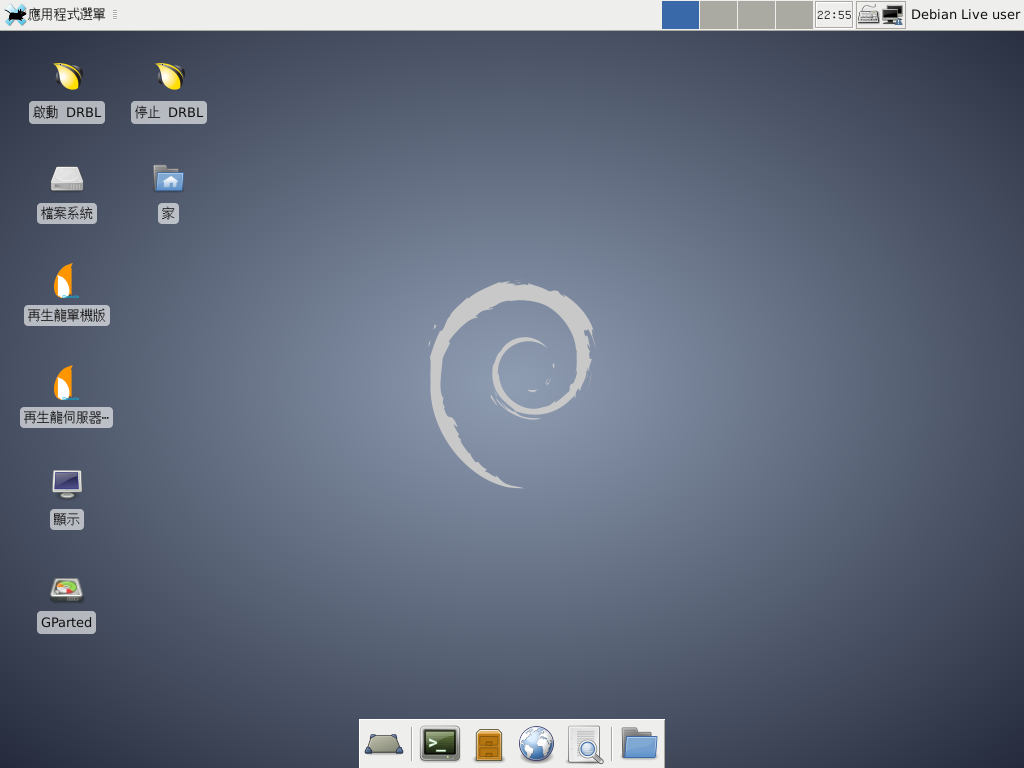Select the 停止 DRBL desktop icon
This screenshot has height=768, width=1024.
(169, 77)
